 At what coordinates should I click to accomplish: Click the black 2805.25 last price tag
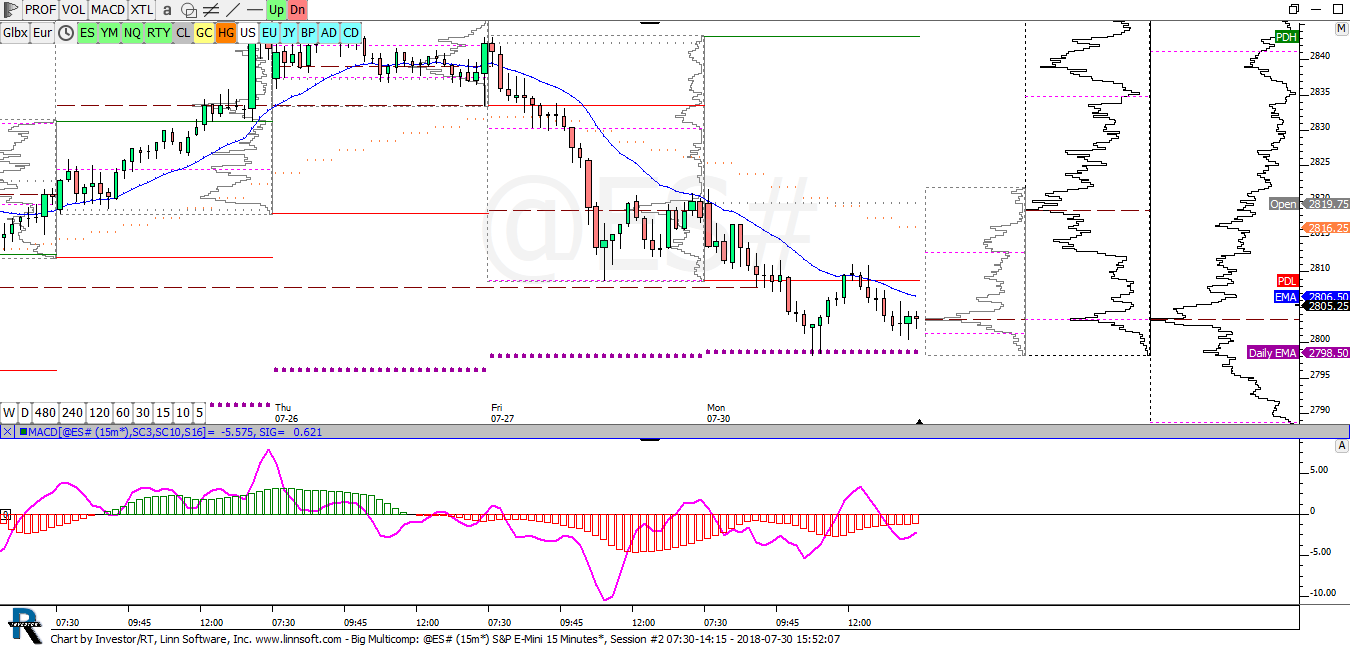coord(1328,306)
